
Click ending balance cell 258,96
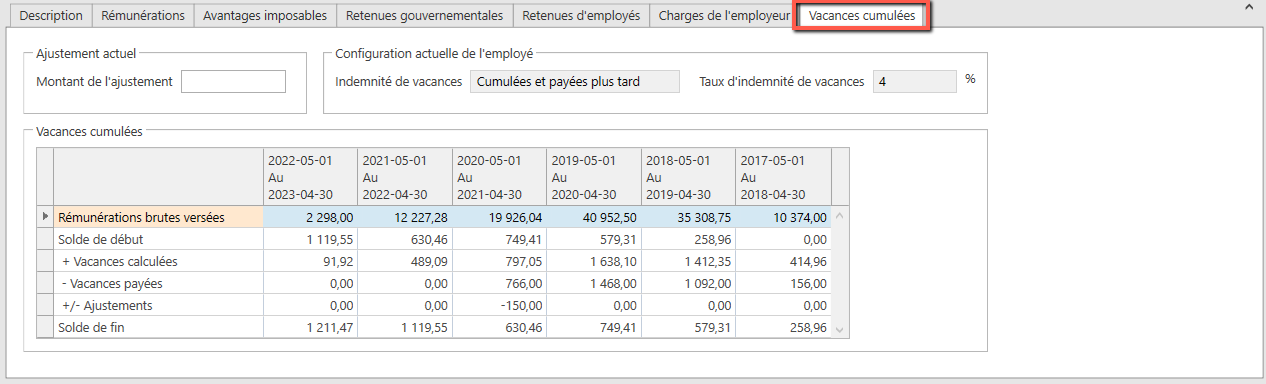(x=783, y=327)
